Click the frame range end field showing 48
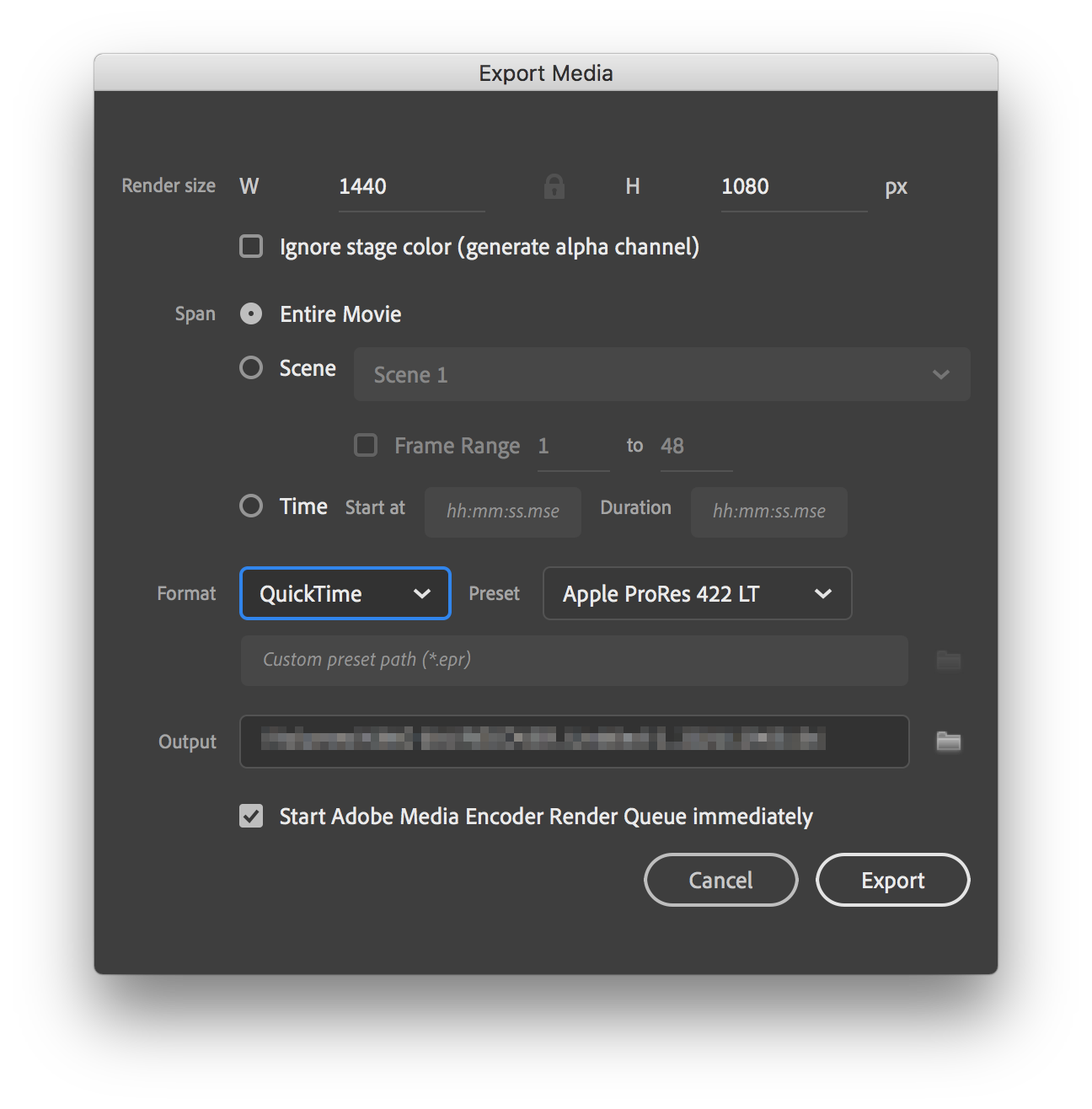 [x=695, y=446]
